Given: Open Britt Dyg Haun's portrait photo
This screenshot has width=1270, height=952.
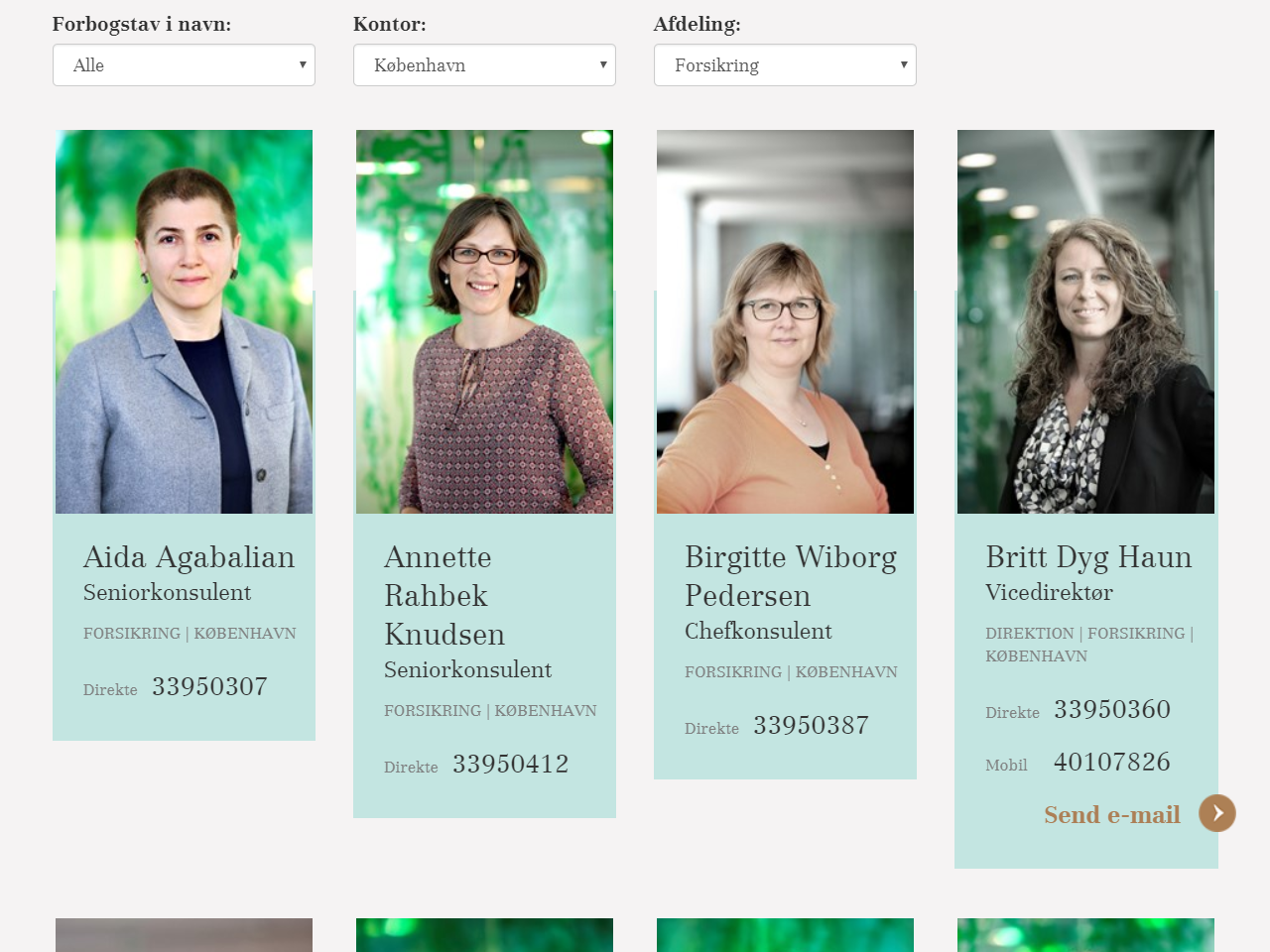Looking at the screenshot, I should point(1085,321).
